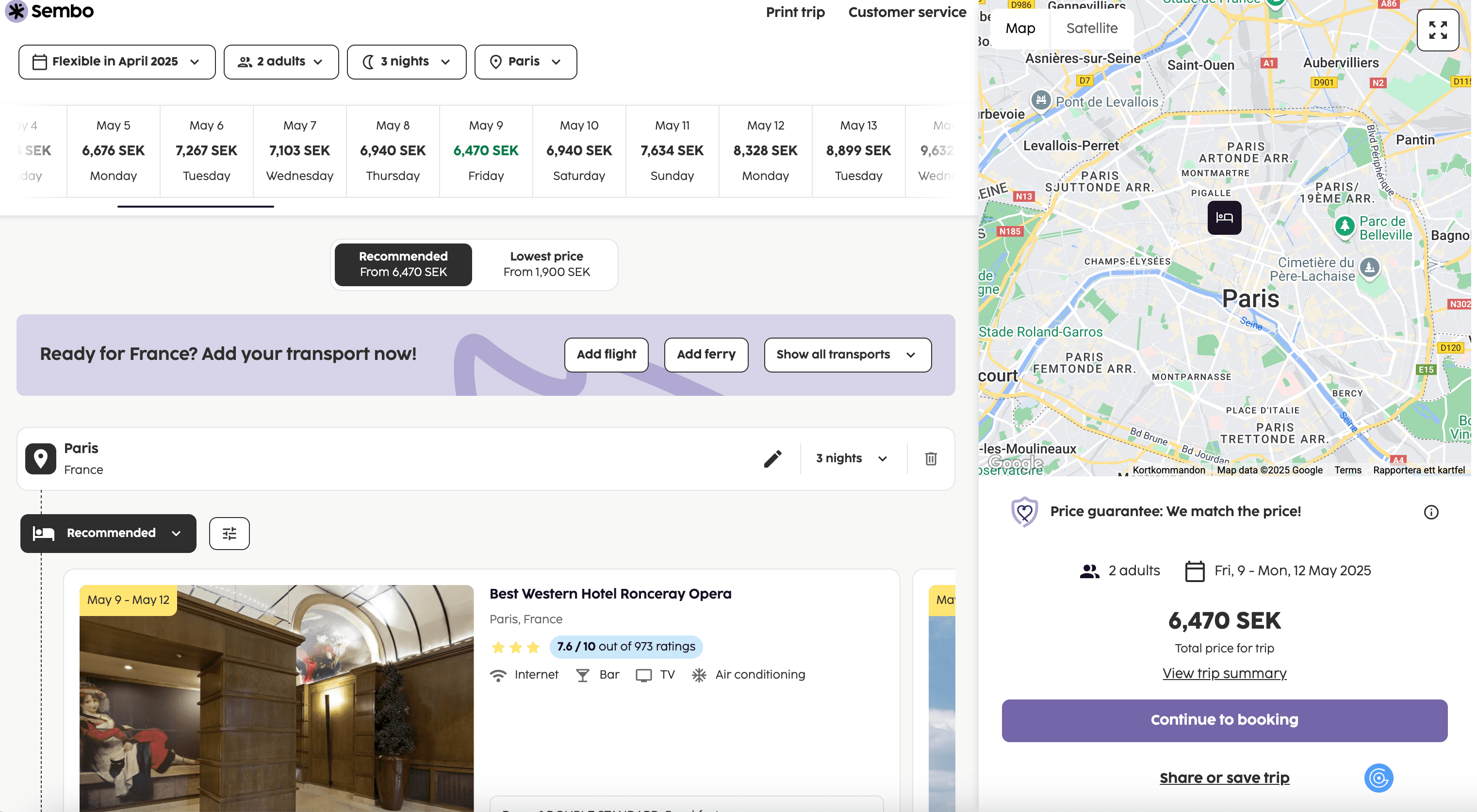Click the hotel bed marker on map
Screen dimensions: 1477x812
point(1224,217)
